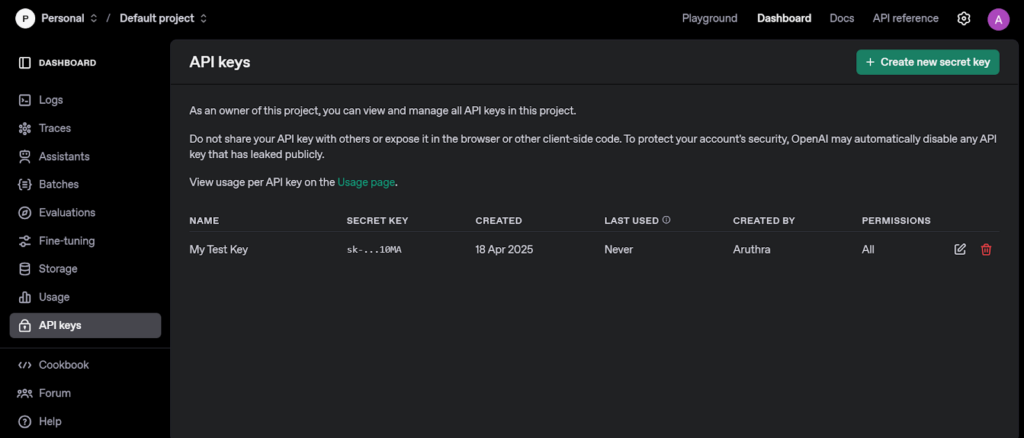Follow the Usage page link
1024x438 pixels.
(366, 182)
